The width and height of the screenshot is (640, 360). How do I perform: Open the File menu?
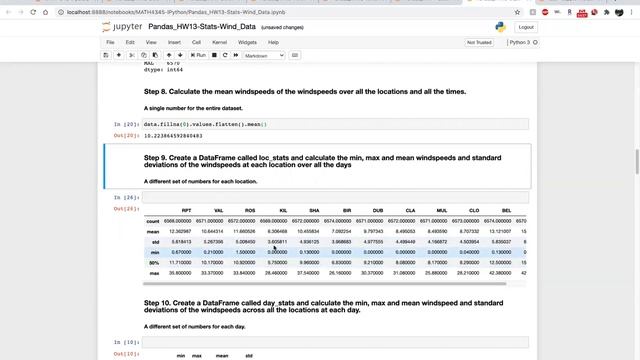(110, 42)
